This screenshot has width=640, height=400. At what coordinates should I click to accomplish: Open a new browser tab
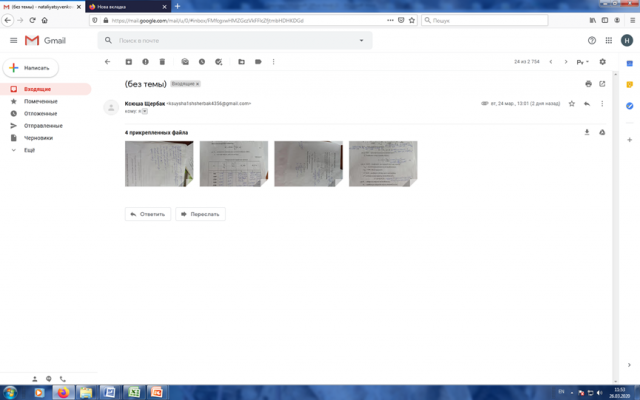[178, 6]
